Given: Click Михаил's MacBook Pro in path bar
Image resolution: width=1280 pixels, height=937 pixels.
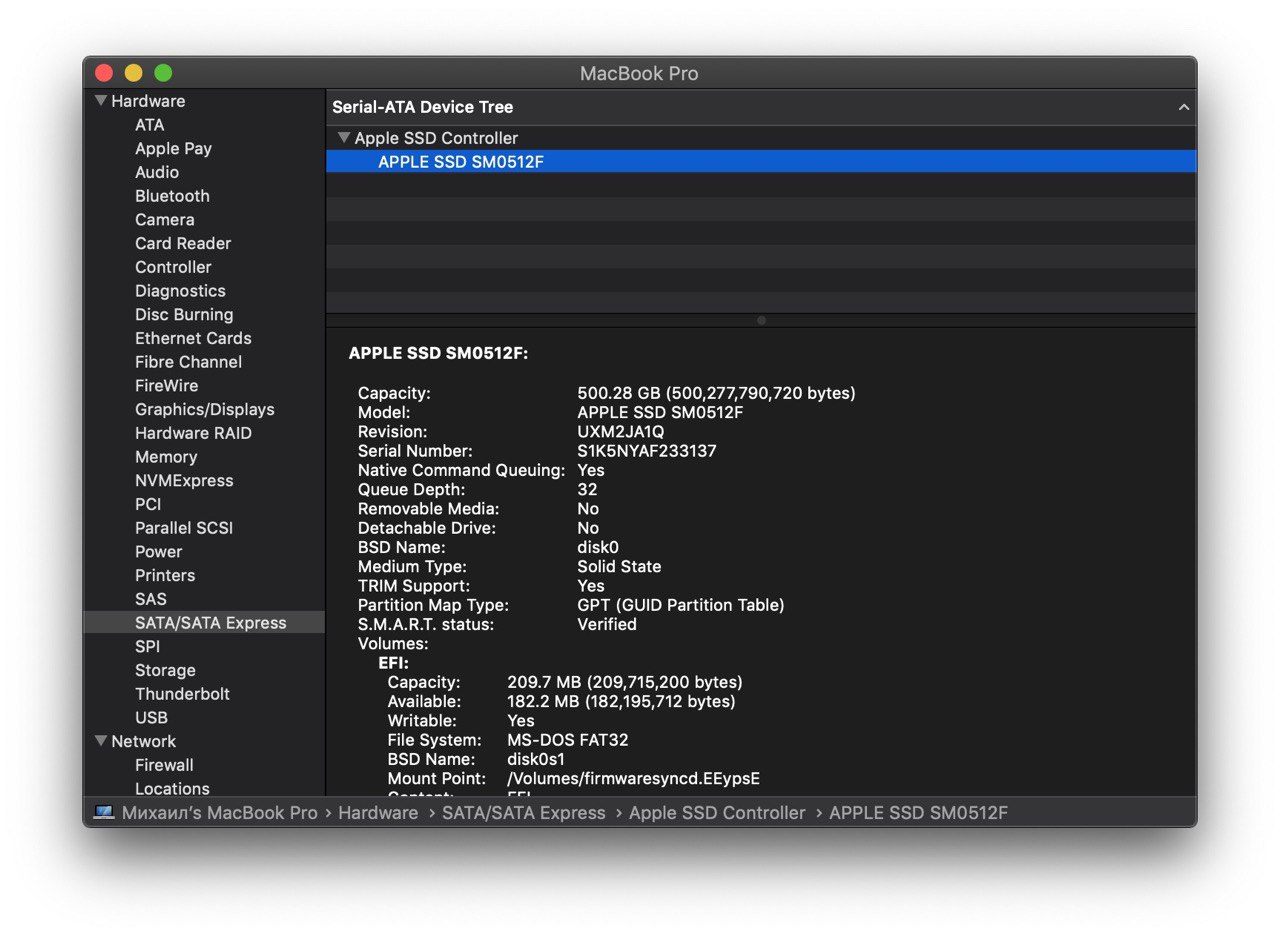Looking at the screenshot, I should tap(219, 813).
